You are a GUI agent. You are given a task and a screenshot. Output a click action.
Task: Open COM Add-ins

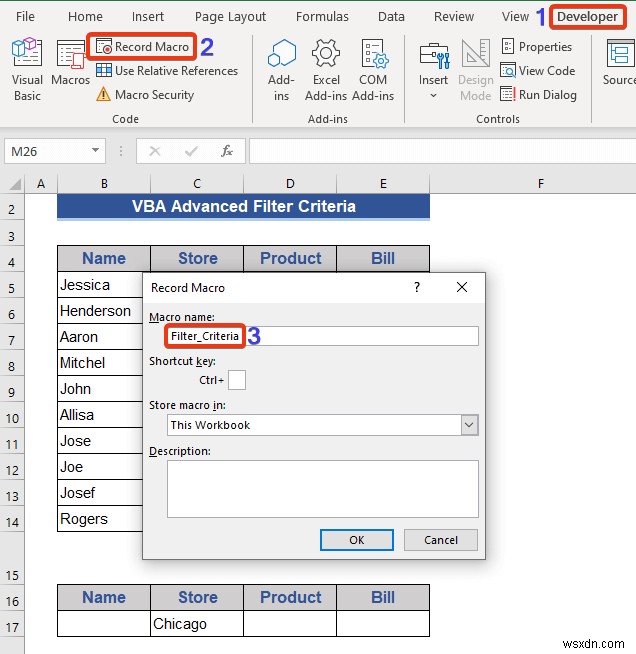373,70
